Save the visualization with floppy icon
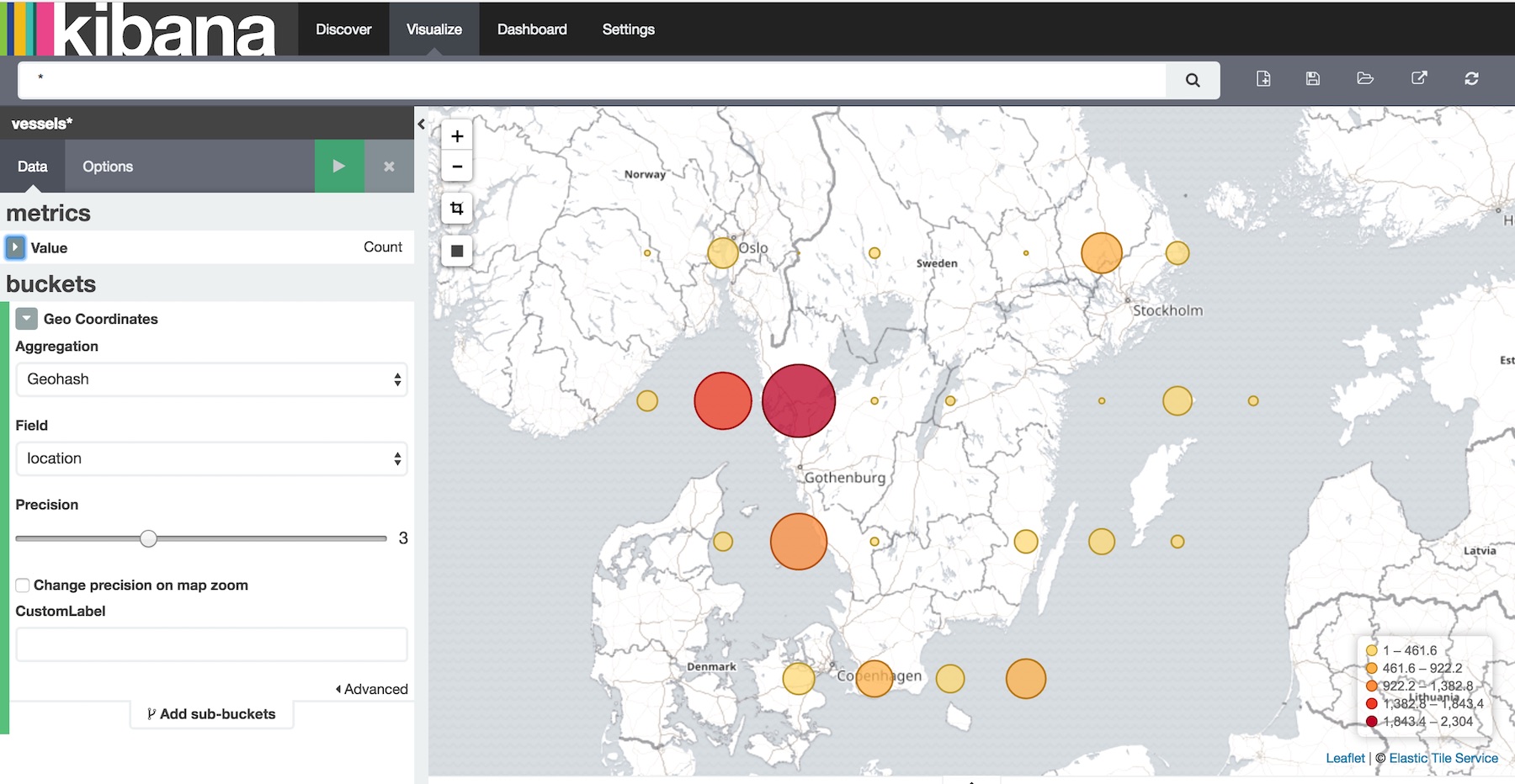This screenshot has height=784, width=1515. pyautogui.click(x=1313, y=78)
